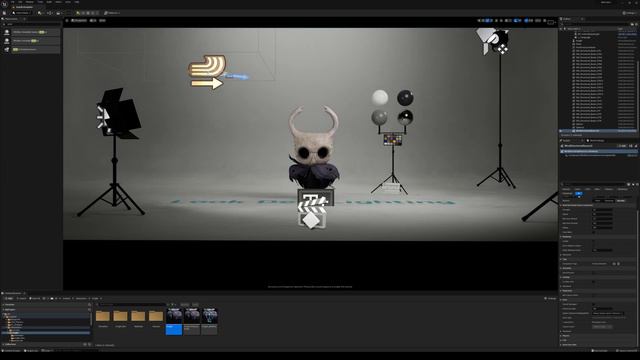Open the Tools menu

40,2
